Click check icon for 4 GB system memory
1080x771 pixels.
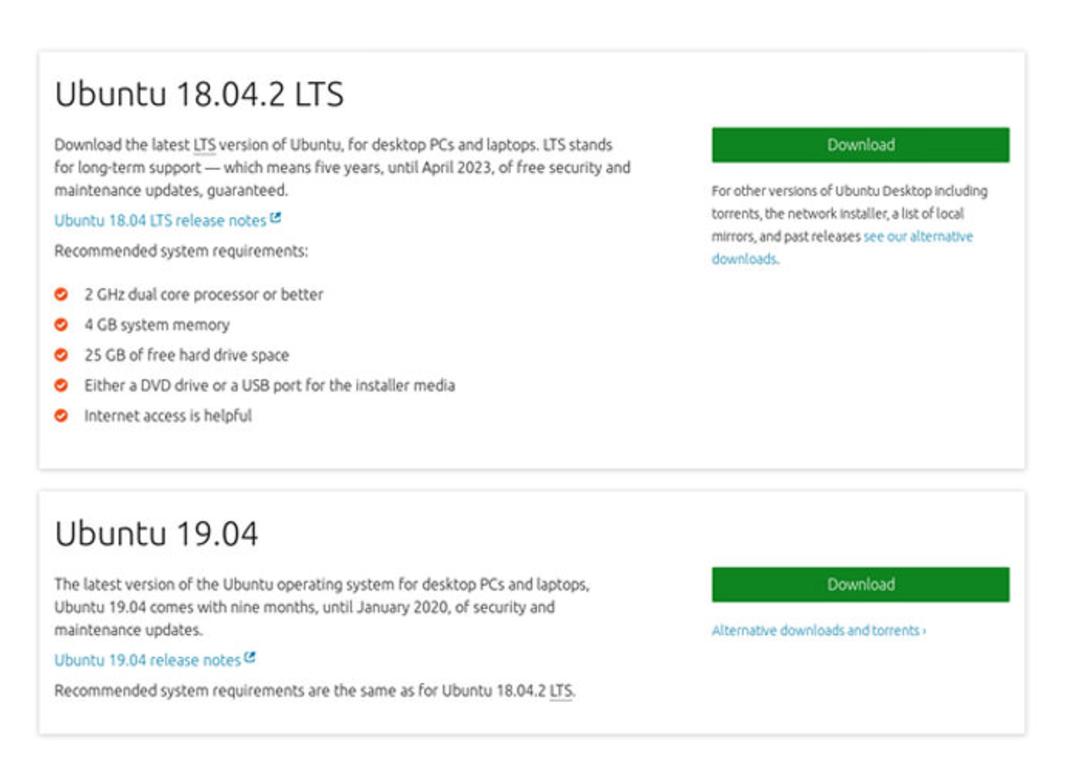pos(61,325)
